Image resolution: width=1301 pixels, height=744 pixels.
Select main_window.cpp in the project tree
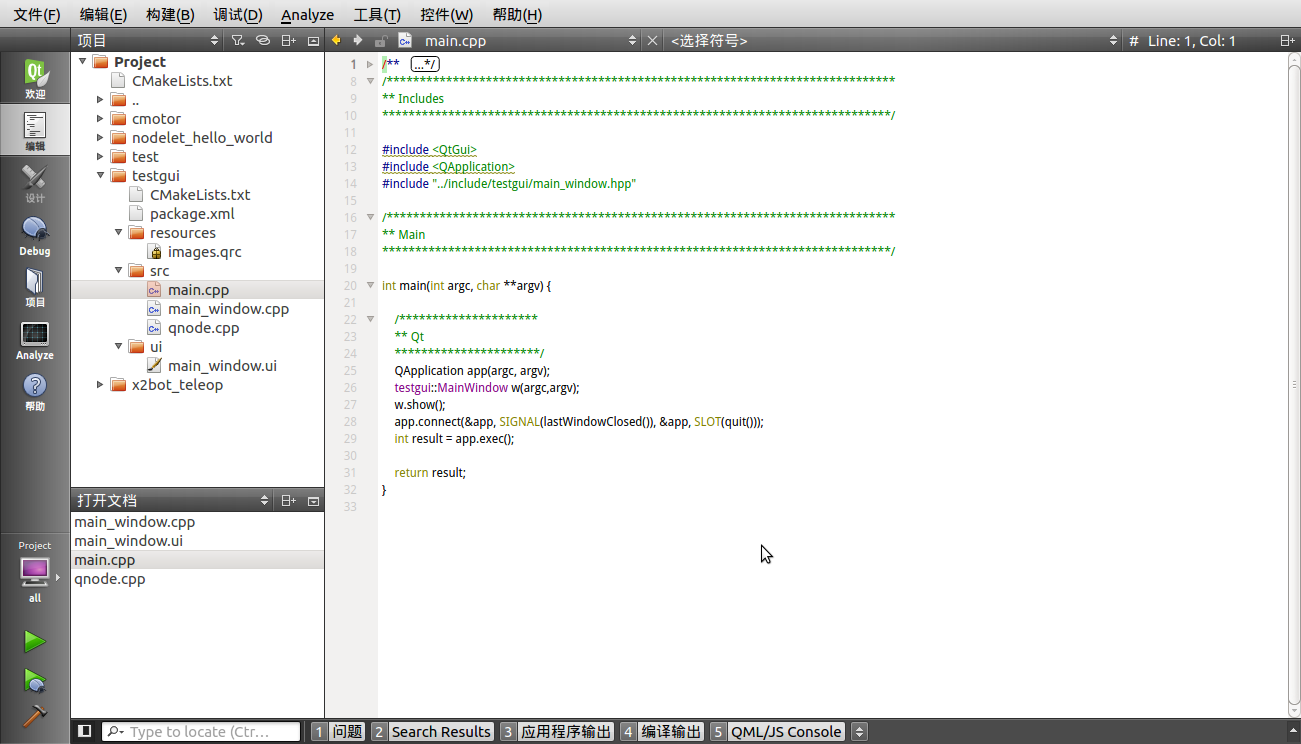click(x=228, y=309)
